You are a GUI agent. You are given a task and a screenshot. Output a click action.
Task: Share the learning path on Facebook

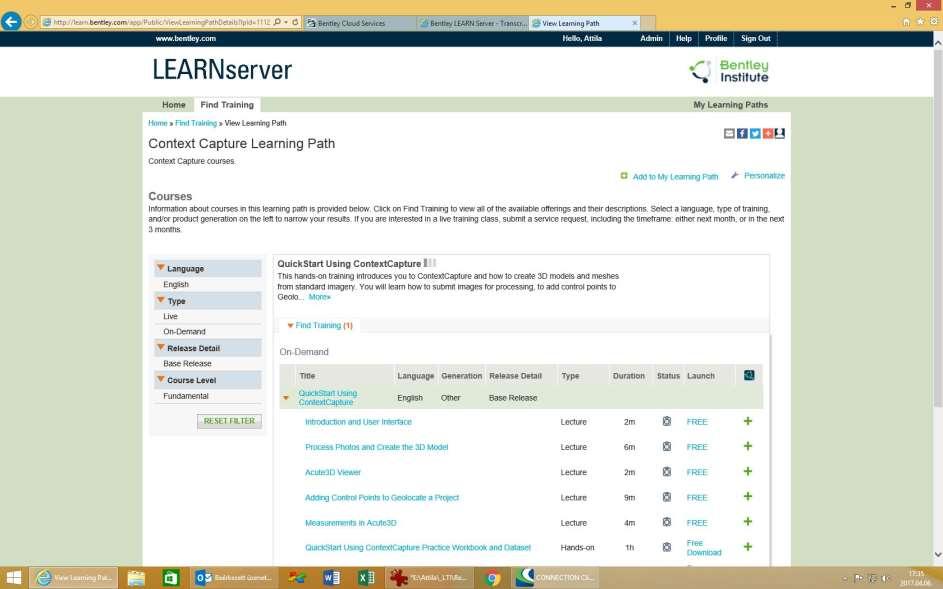pos(742,134)
